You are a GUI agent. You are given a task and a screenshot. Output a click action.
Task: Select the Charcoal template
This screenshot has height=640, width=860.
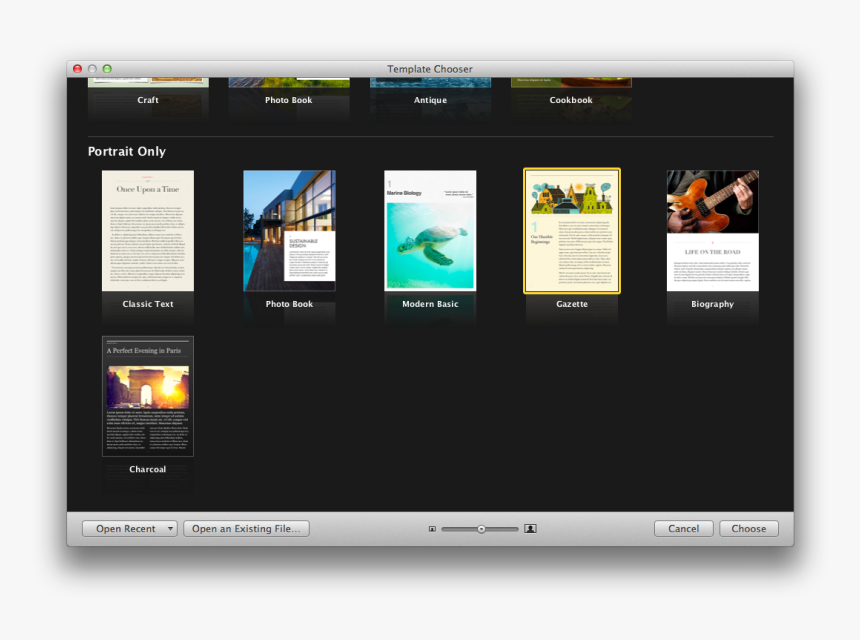point(147,396)
